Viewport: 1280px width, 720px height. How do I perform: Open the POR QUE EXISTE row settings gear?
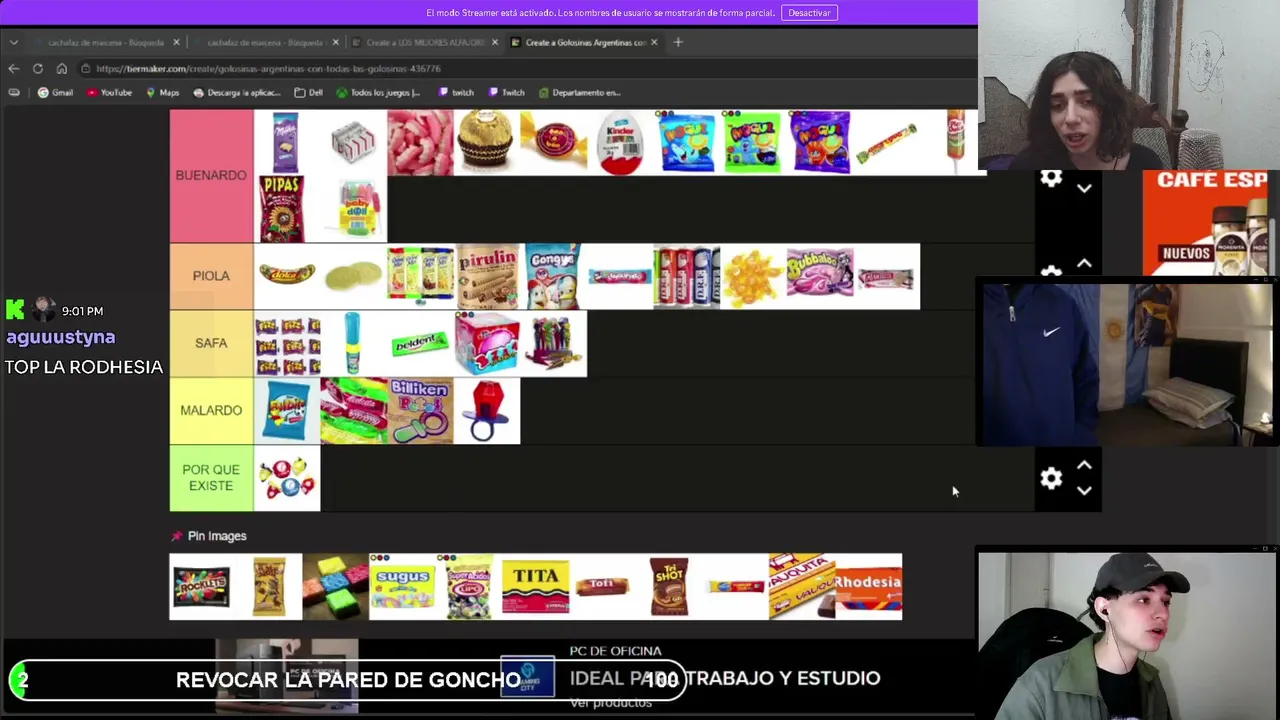[1050, 479]
